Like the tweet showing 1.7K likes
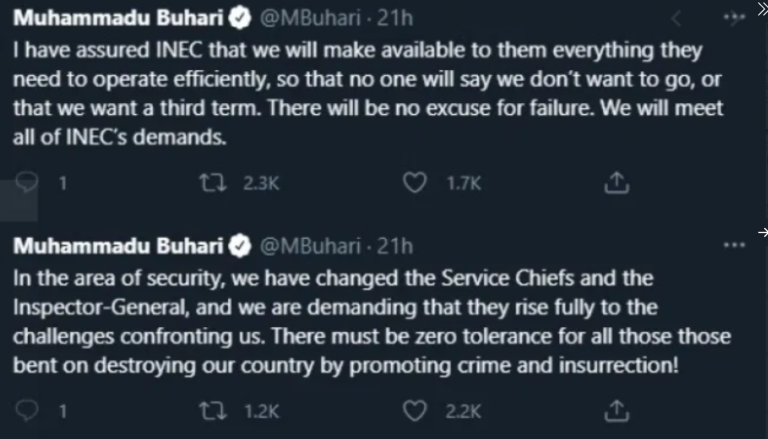 (414, 183)
